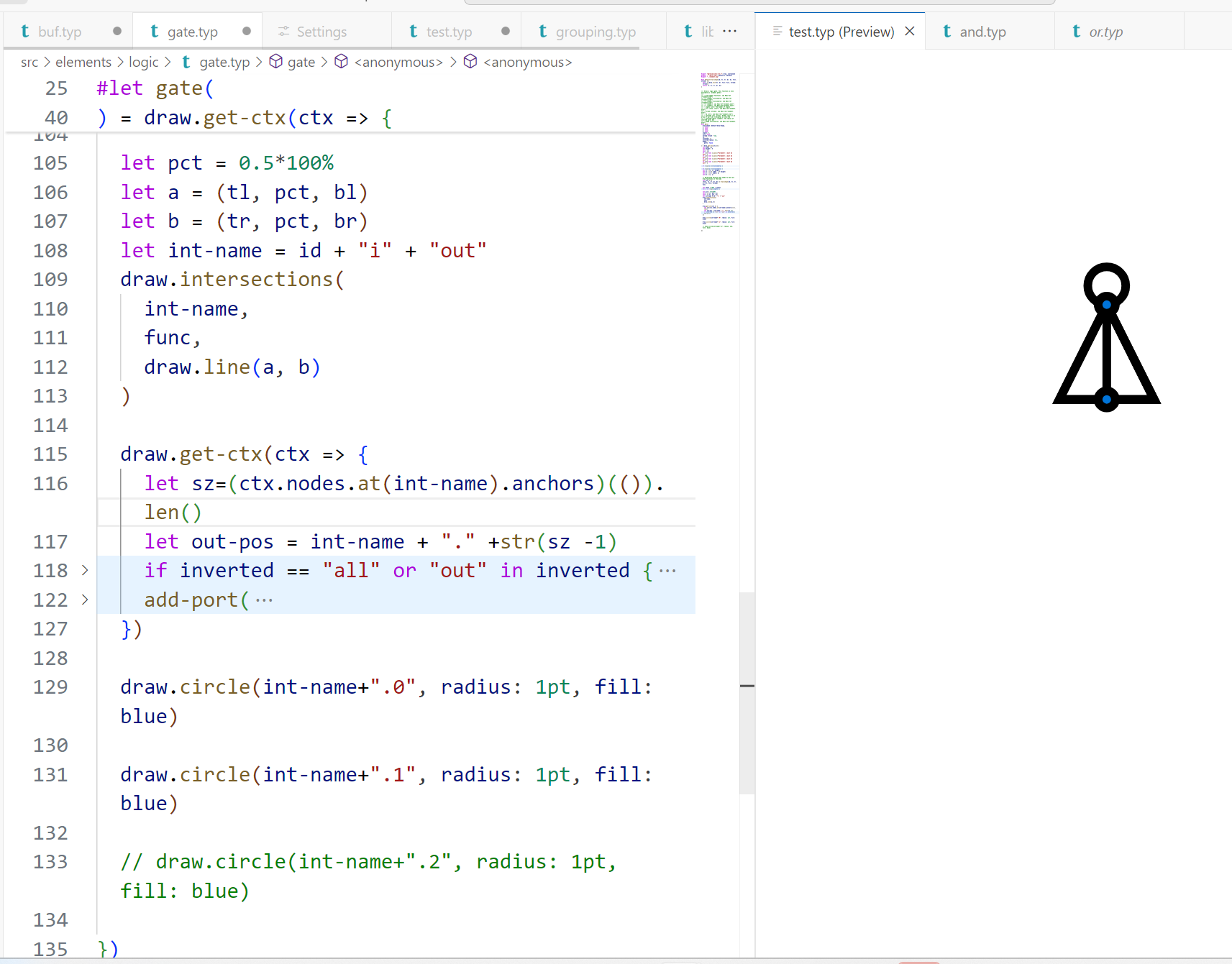Click the preview icon on test.typ (Preview) tab
Image resolution: width=1232 pixels, height=964 pixels.
click(x=777, y=32)
